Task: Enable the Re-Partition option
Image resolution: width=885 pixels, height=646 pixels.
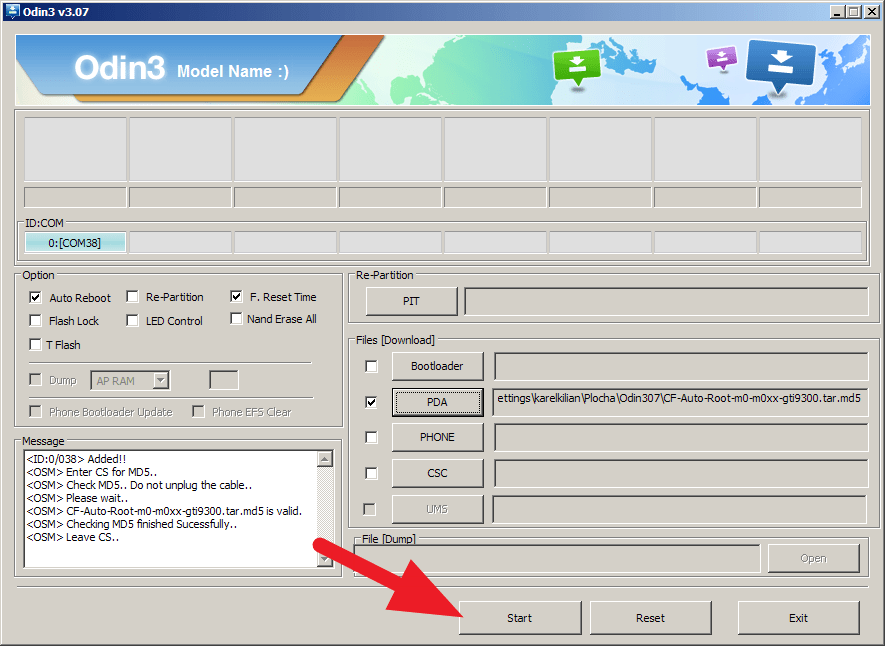Action: (133, 297)
